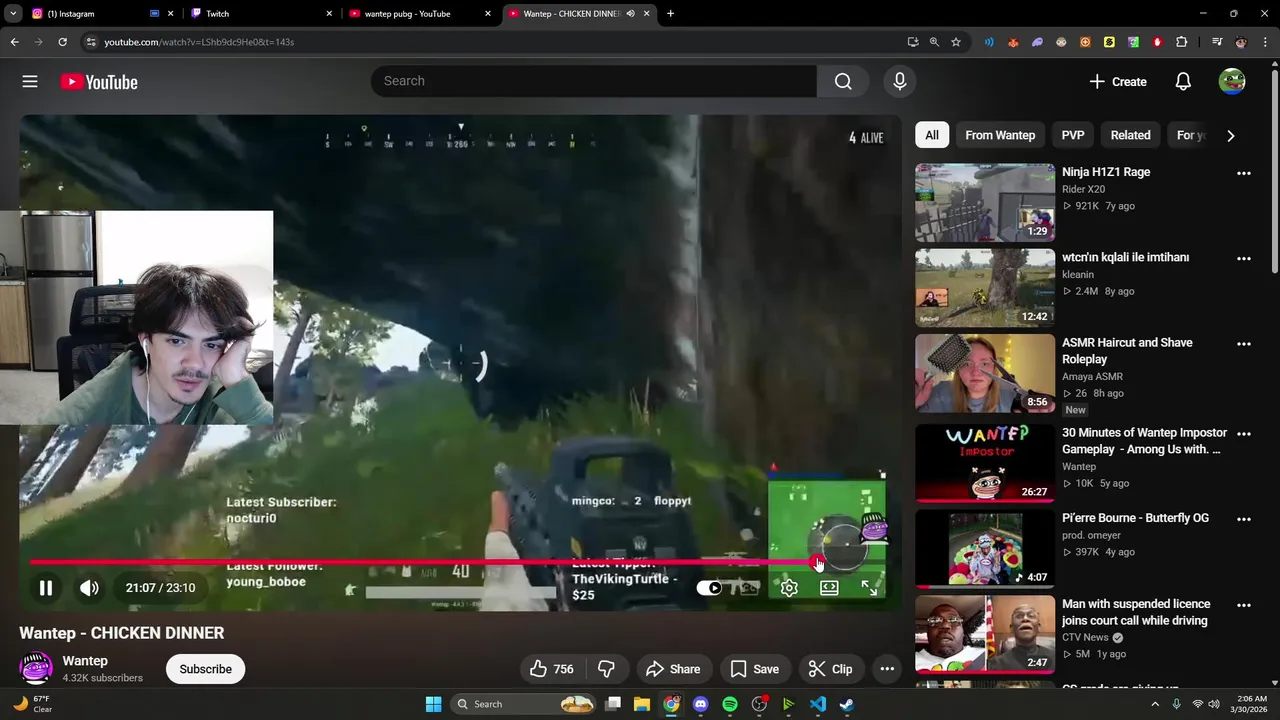Image resolution: width=1280 pixels, height=720 pixels.
Task: Click the Wantep channel avatar
Action: [x=36, y=668]
